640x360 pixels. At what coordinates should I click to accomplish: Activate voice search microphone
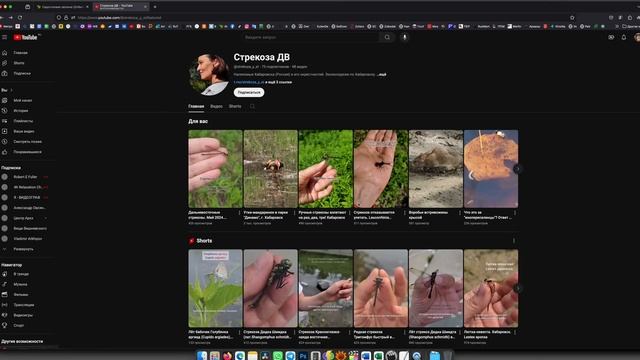point(404,37)
